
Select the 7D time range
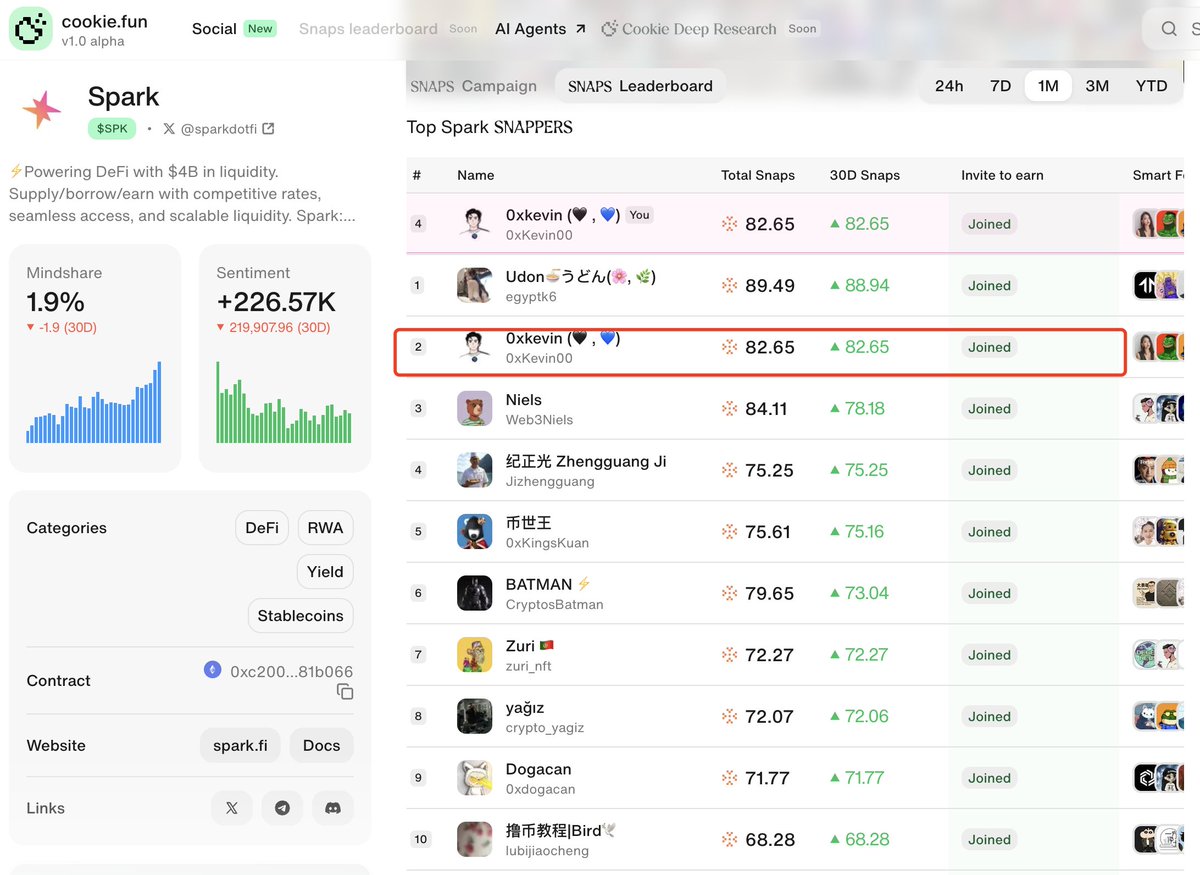point(1000,86)
